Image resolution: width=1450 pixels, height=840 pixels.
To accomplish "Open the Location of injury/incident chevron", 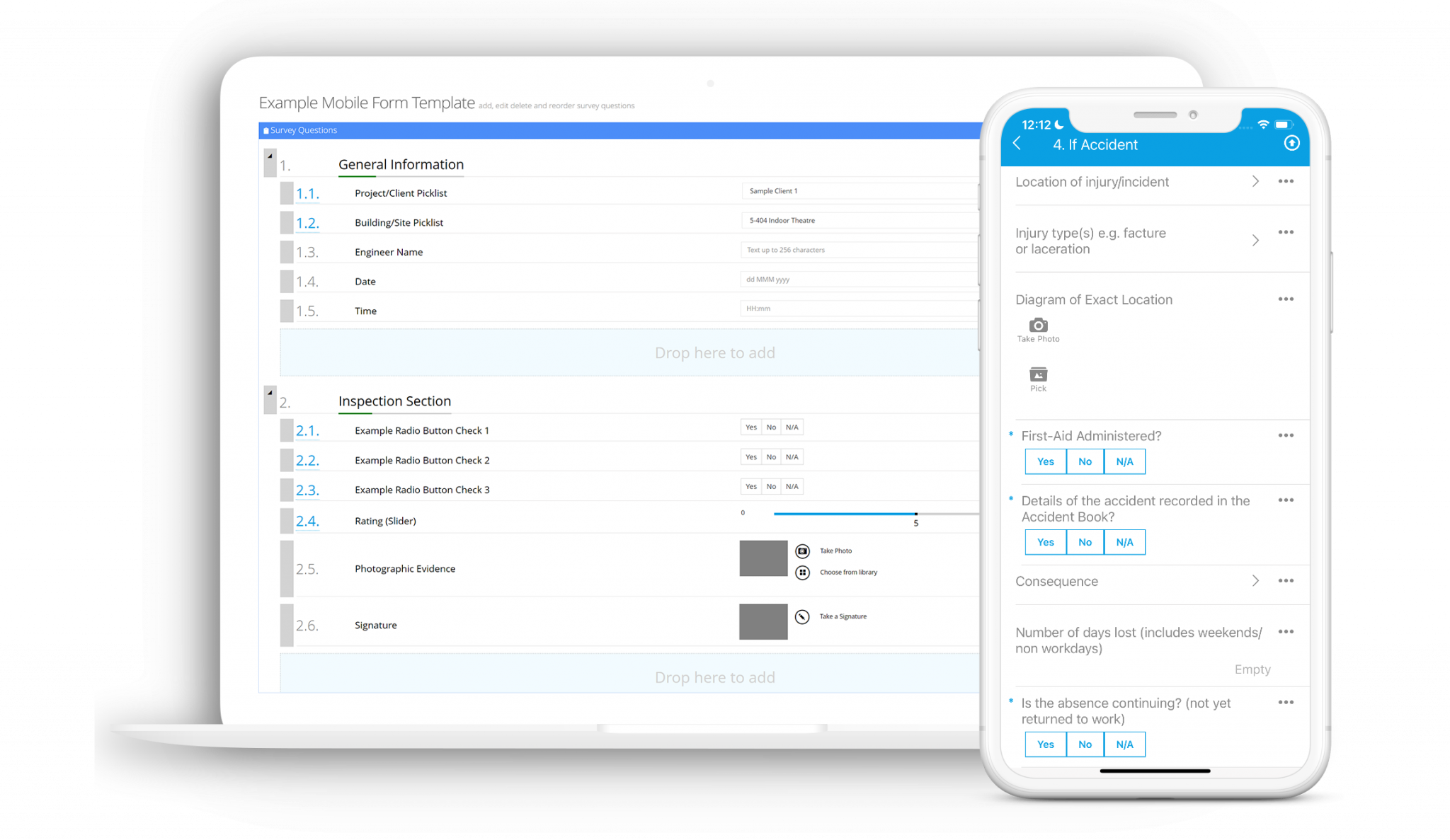I will click(x=1255, y=182).
